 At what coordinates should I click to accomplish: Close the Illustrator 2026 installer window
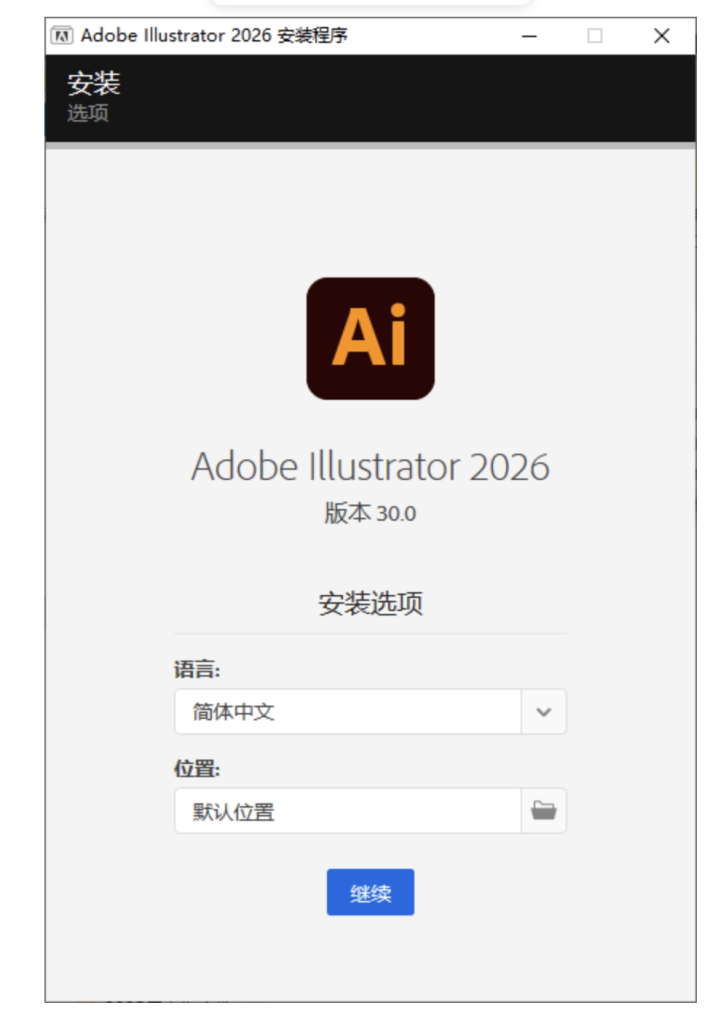pyautogui.click(x=661, y=36)
